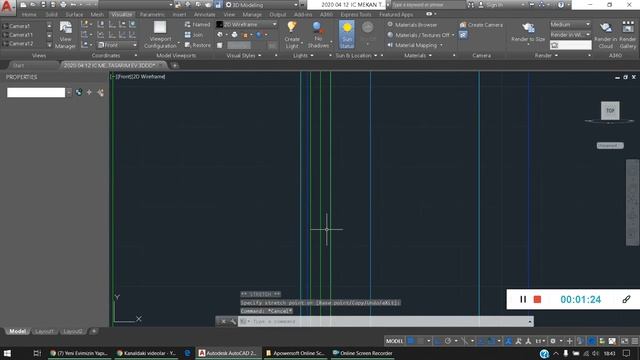Open the AutoCAD application menu button
Image resolution: width=640 pixels, height=360 pixels.
[7, 7]
